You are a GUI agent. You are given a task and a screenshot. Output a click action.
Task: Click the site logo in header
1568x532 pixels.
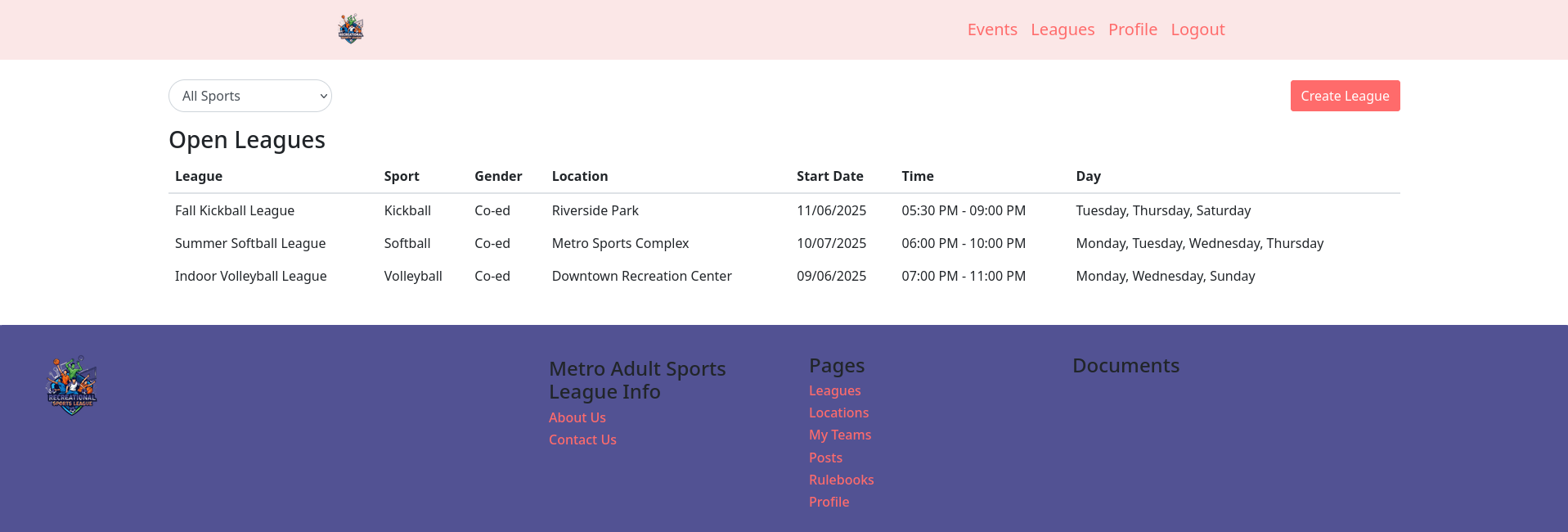[x=351, y=29]
